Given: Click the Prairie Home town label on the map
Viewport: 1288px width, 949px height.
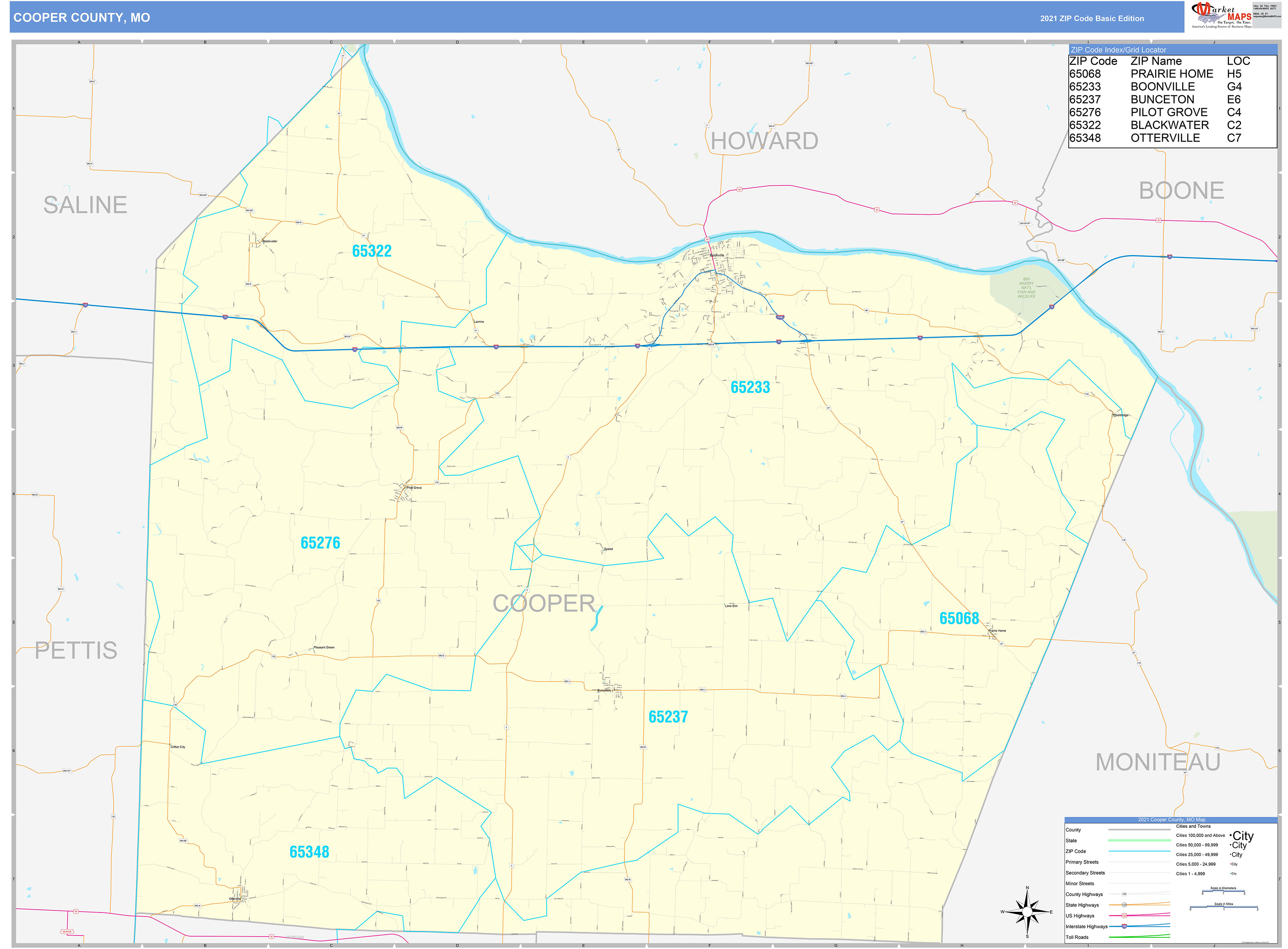Looking at the screenshot, I should pyautogui.click(x=997, y=631).
